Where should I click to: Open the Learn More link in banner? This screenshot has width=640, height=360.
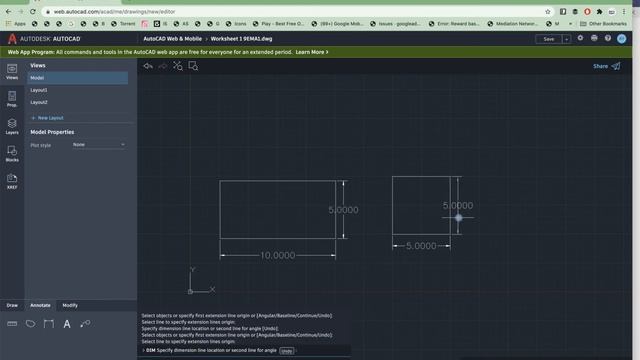tap(312, 52)
